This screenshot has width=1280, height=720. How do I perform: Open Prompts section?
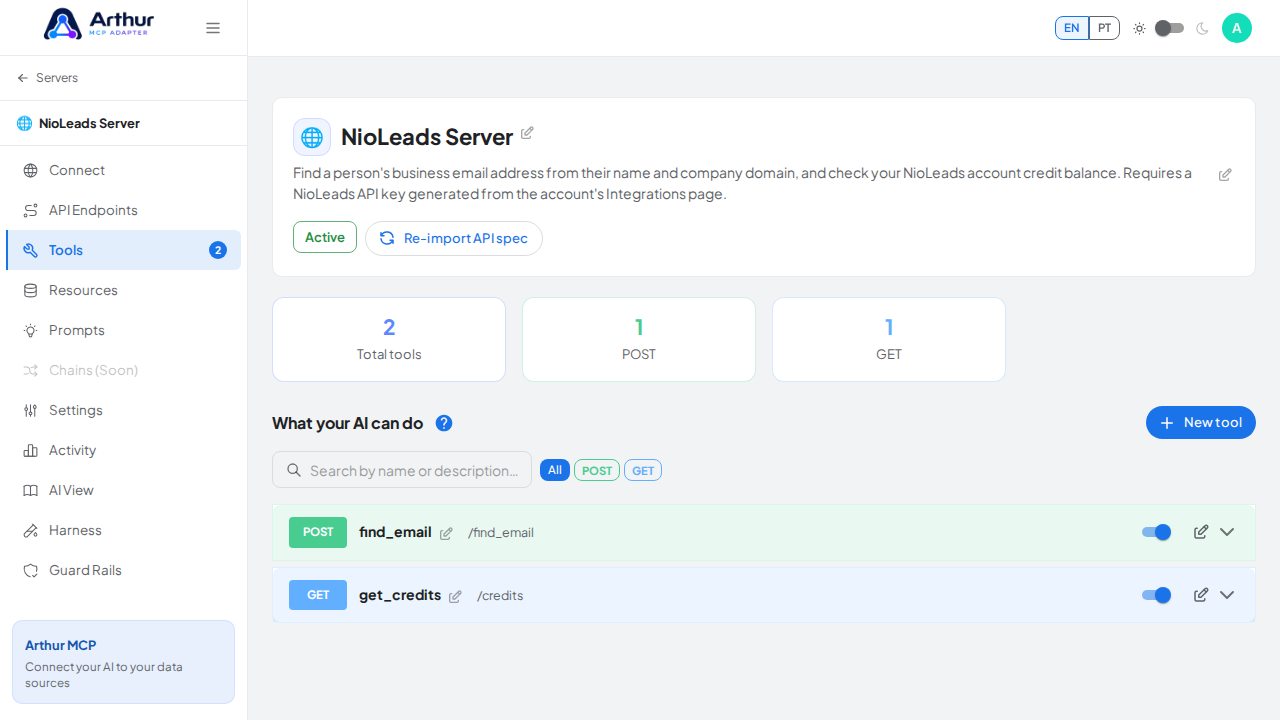pos(123,330)
